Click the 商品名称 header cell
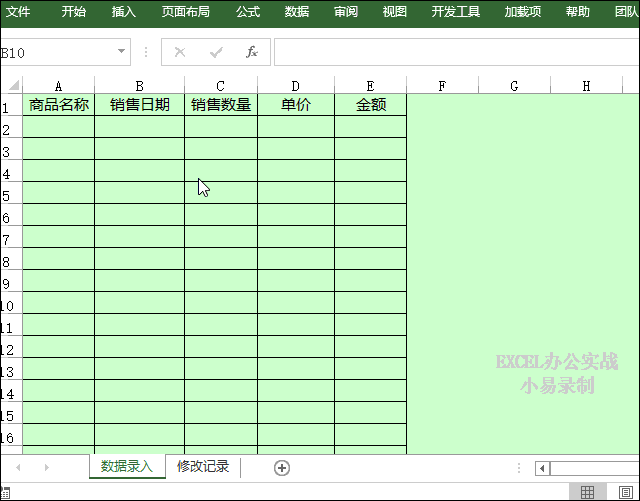 [x=58, y=105]
